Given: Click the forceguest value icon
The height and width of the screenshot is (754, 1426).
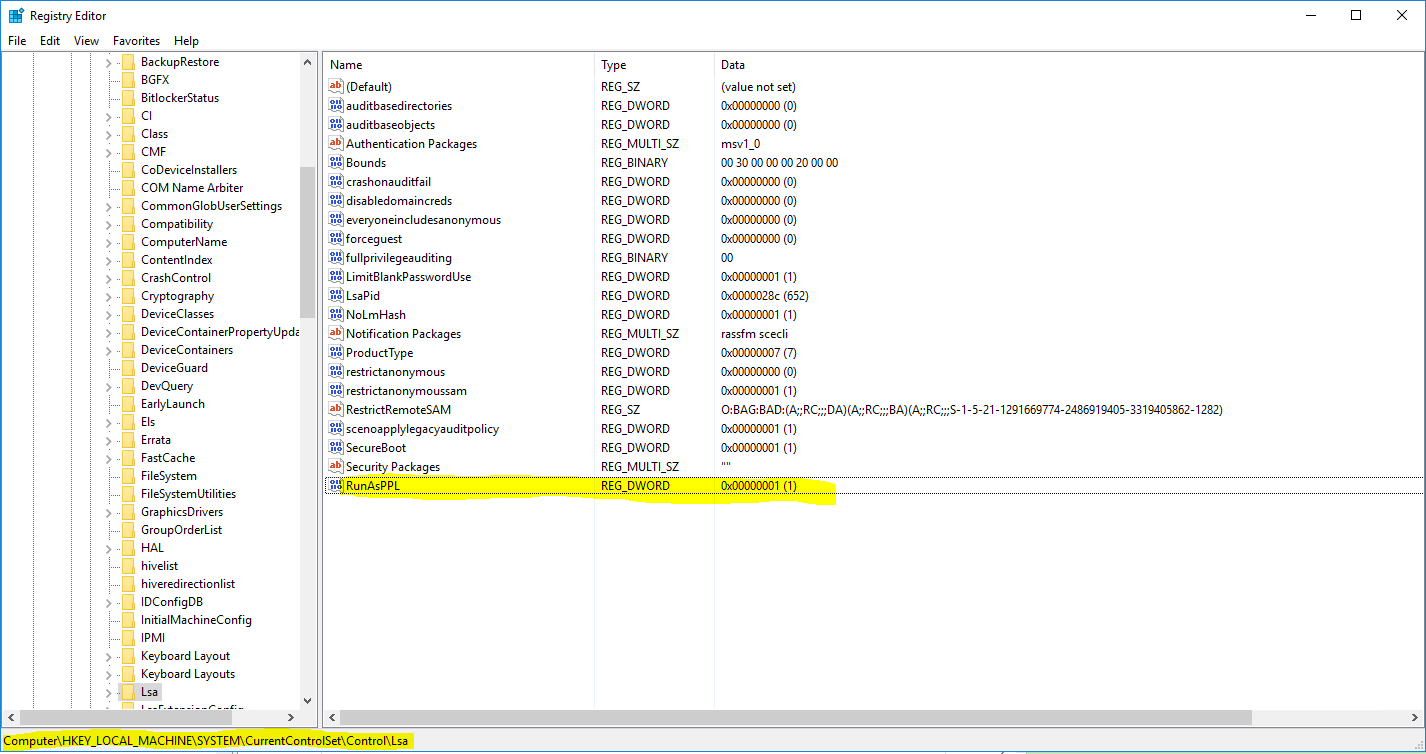Looking at the screenshot, I should (x=336, y=239).
